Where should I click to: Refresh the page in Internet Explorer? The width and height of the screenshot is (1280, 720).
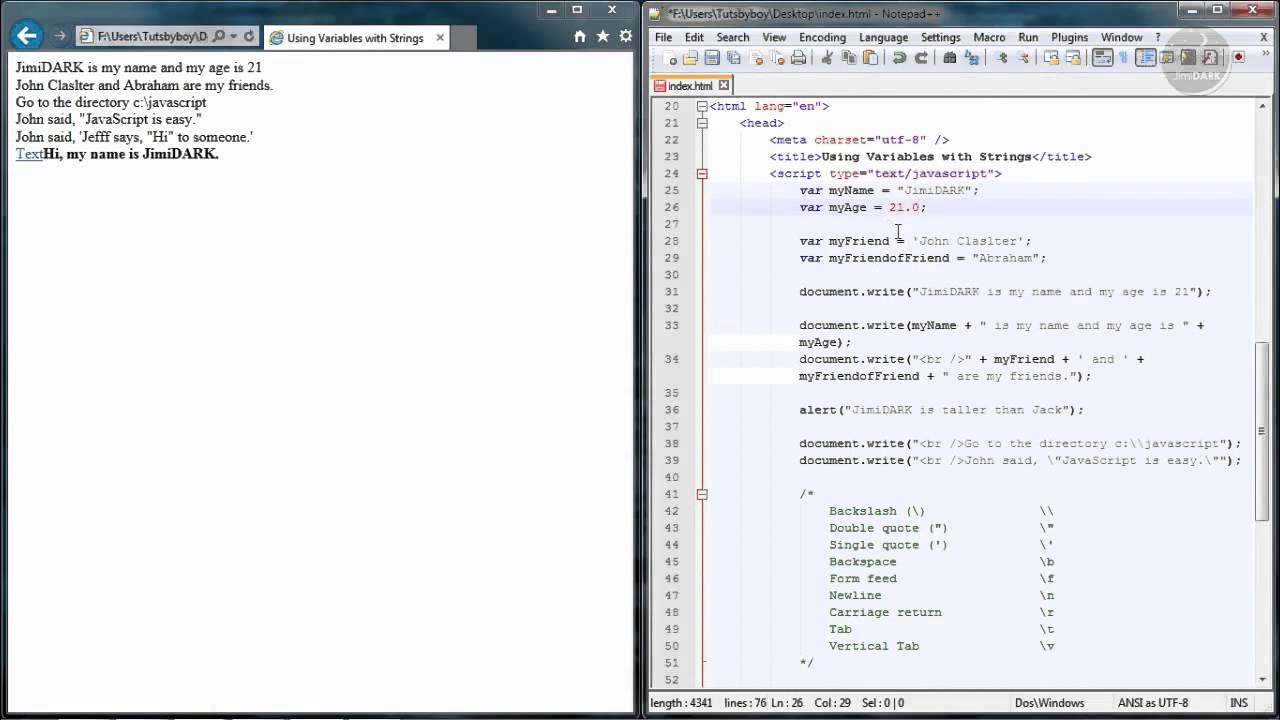pyautogui.click(x=249, y=37)
